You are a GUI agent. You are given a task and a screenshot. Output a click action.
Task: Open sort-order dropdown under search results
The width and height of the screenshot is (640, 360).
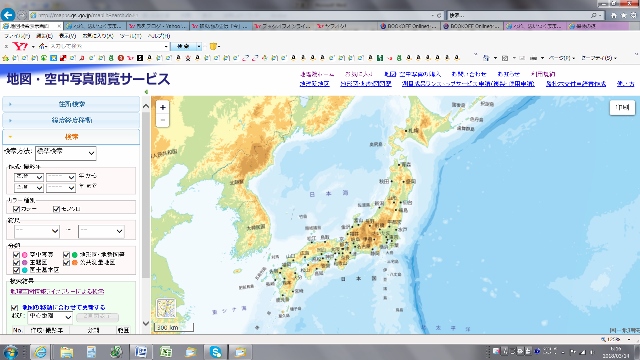tap(50, 317)
